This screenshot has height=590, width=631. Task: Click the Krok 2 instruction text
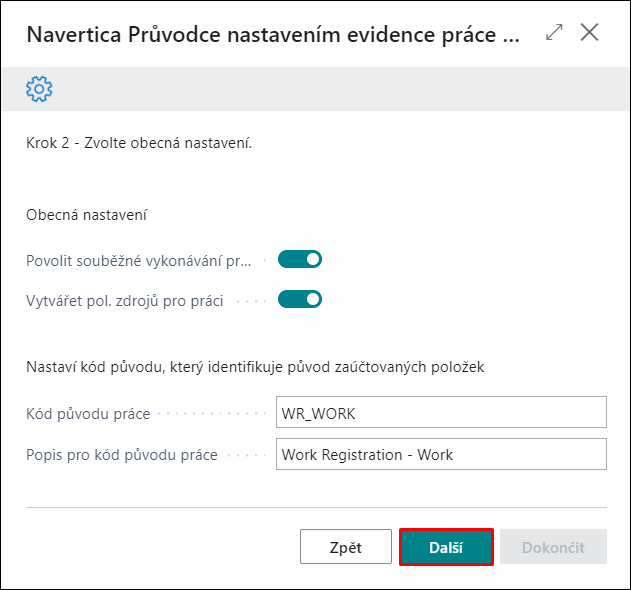(x=139, y=143)
